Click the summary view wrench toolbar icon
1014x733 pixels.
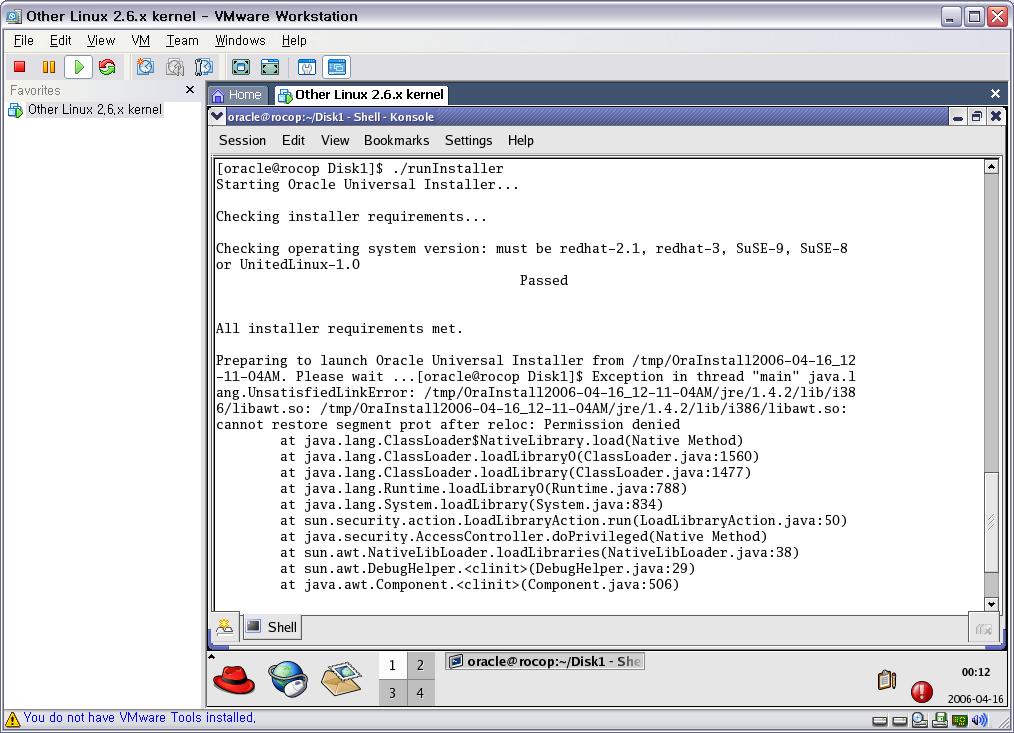[307, 67]
